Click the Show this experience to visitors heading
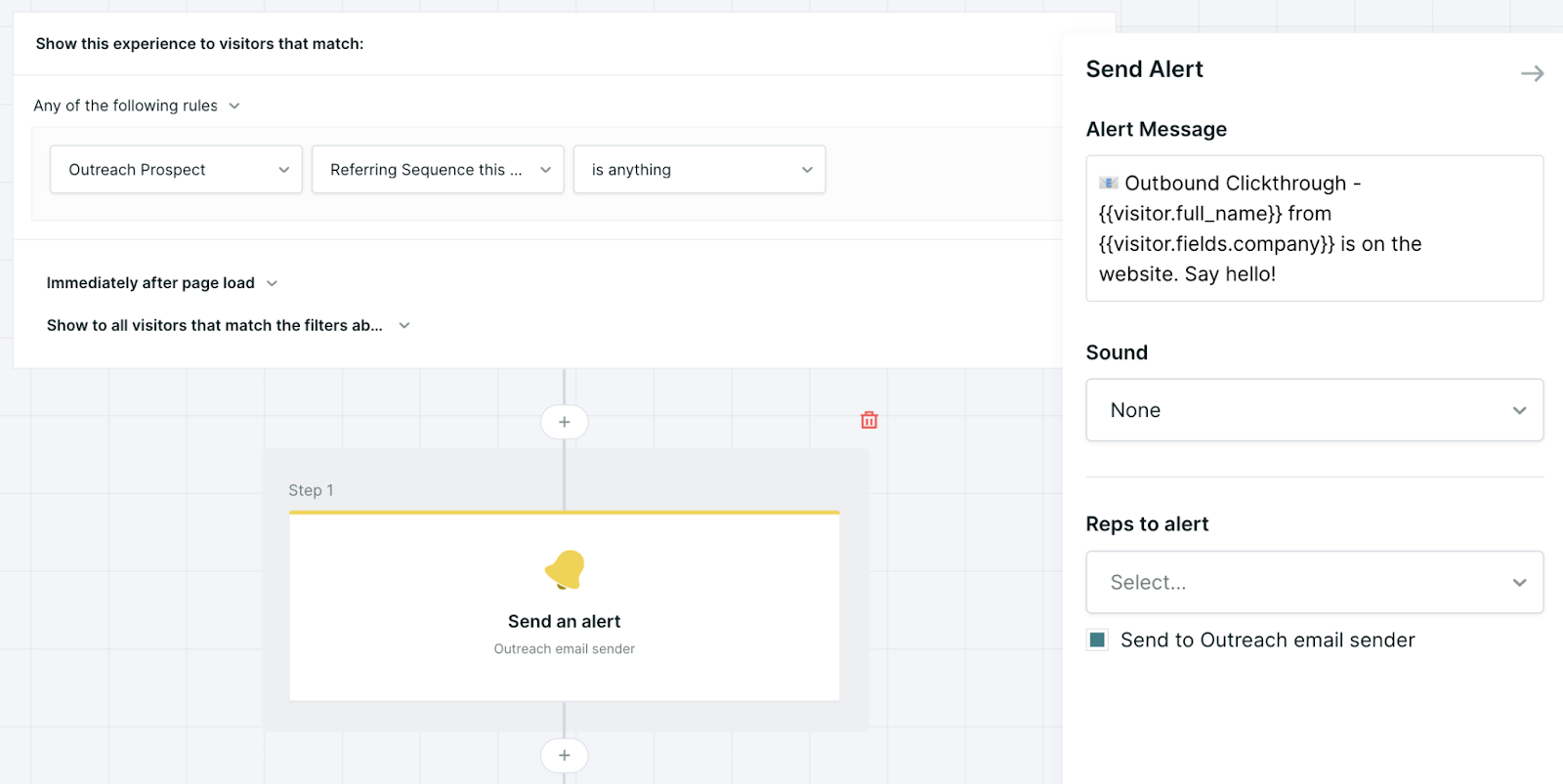 point(199,44)
